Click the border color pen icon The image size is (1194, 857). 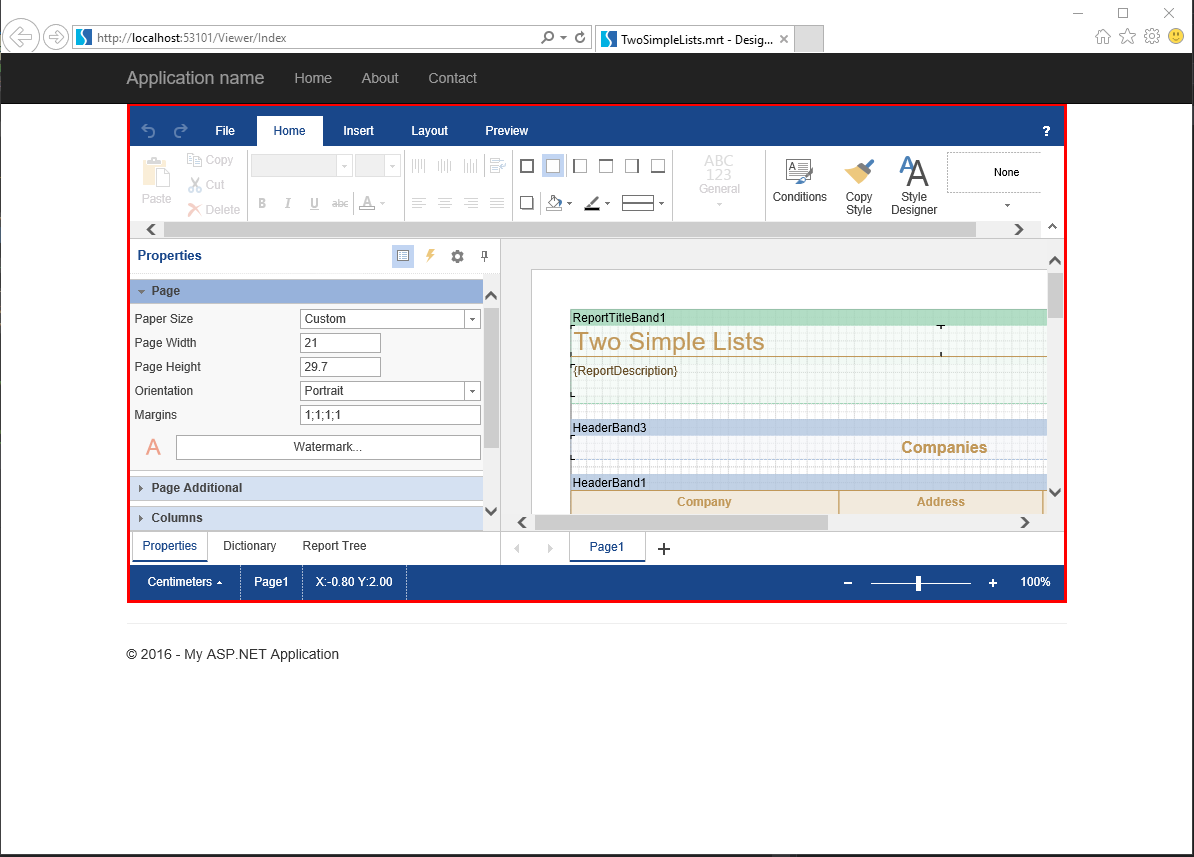(592, 203)
